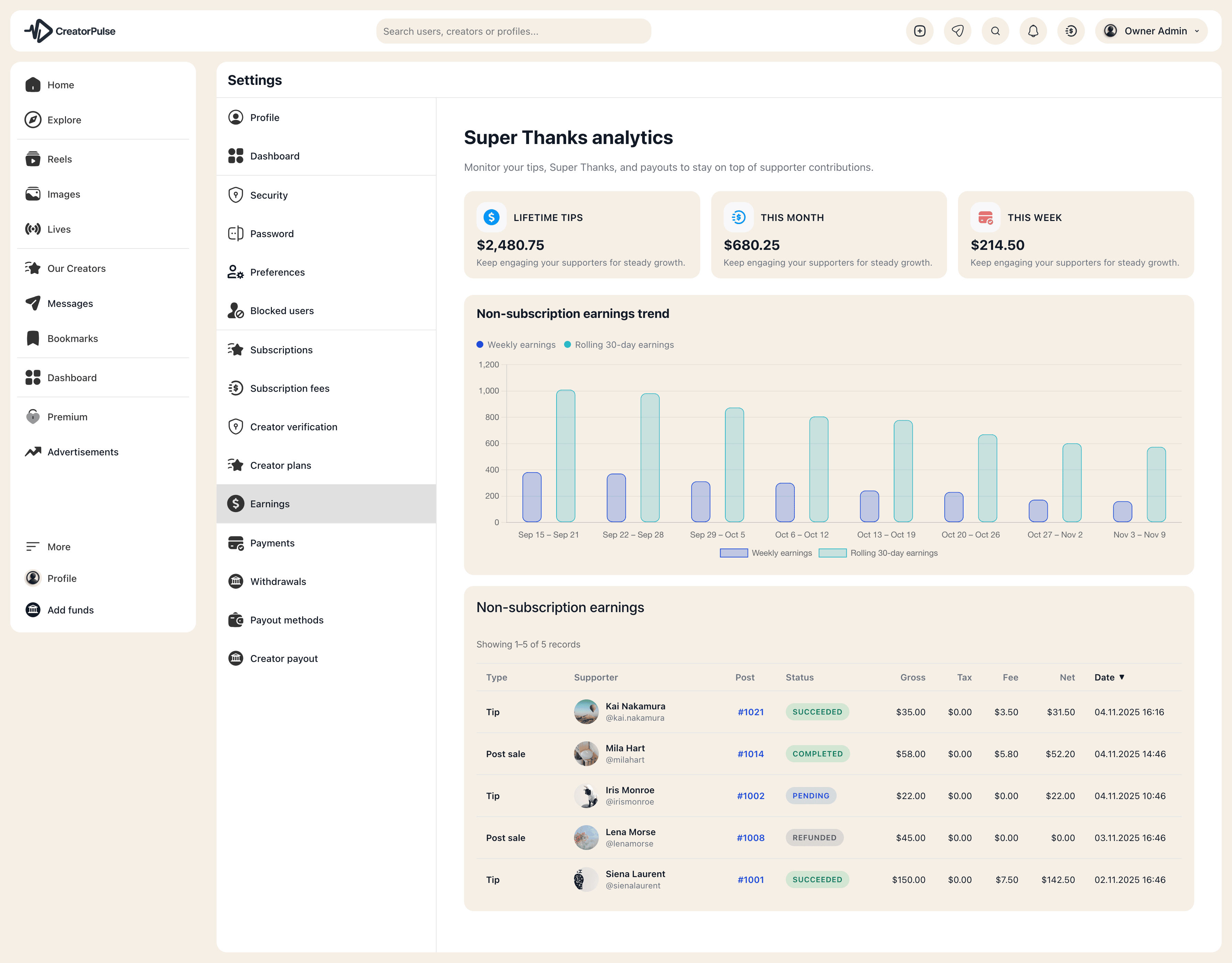Open post link #1008
The height and width of the screenshot is (963, 1232).
(x=750, y=838)
